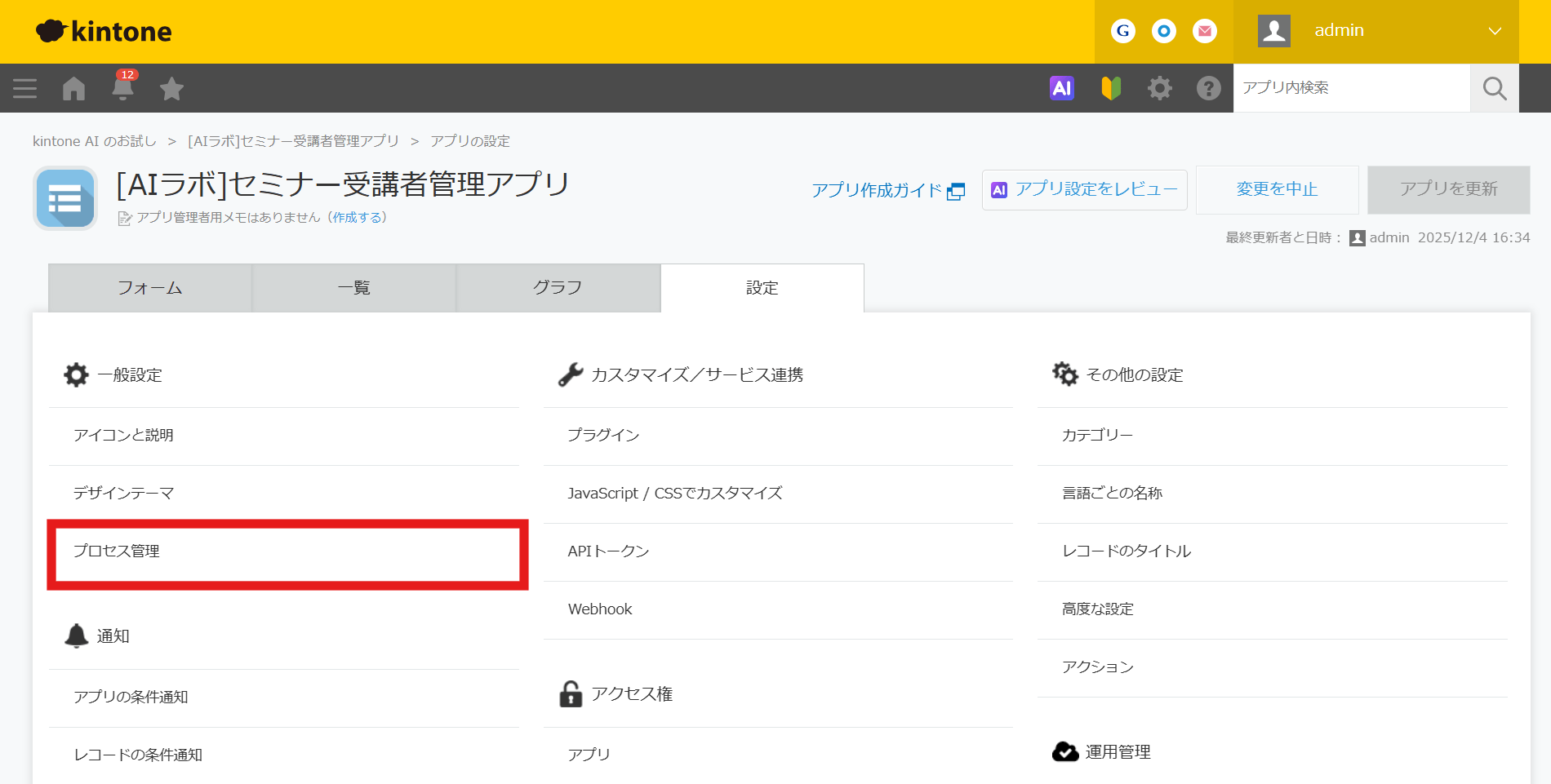This screenshot has width=1551, height=784.
Task: Click the search magnifier button
Action: (x=1494, y=88)
